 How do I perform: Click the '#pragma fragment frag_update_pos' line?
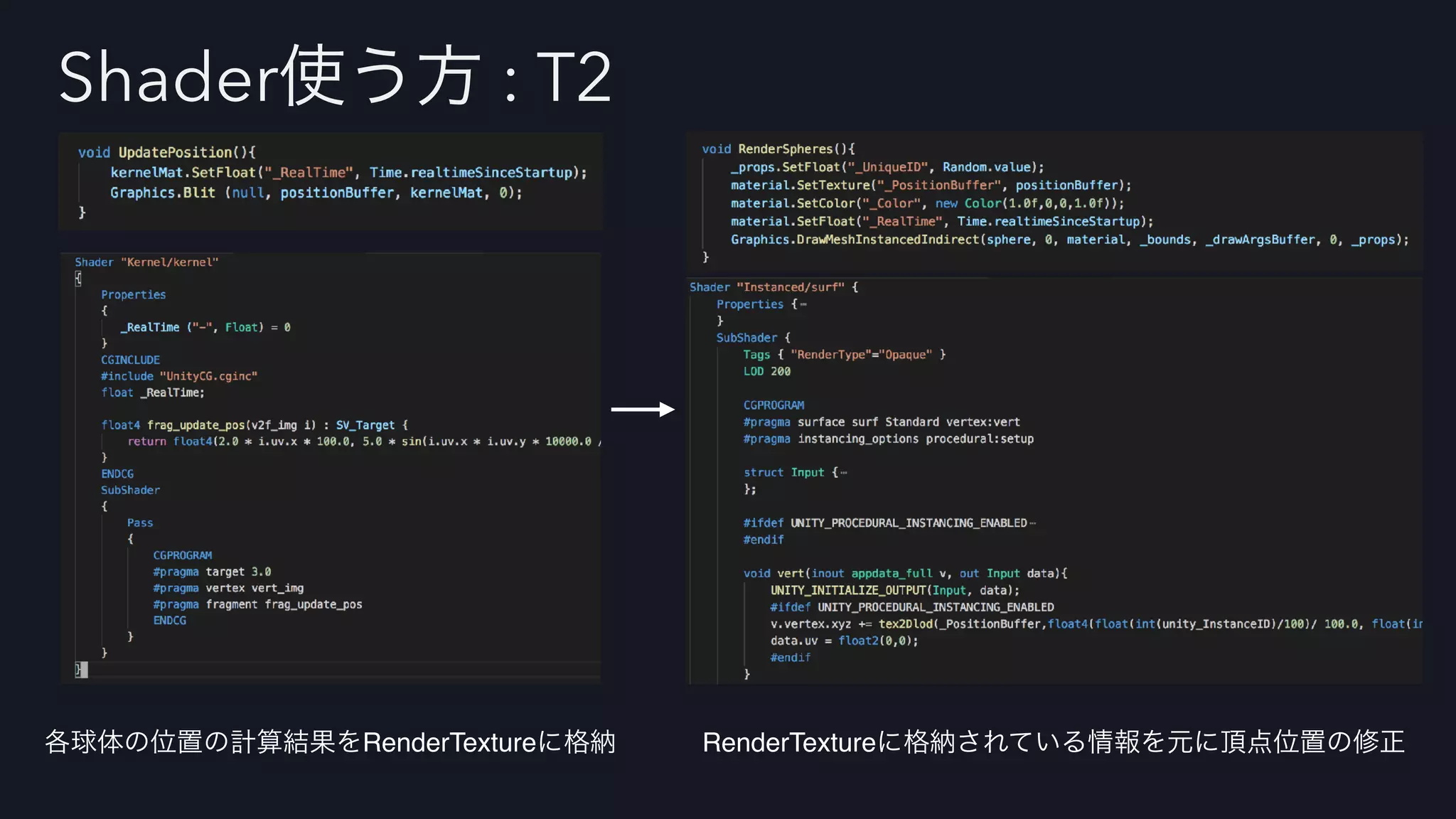[x=257, y=604]
